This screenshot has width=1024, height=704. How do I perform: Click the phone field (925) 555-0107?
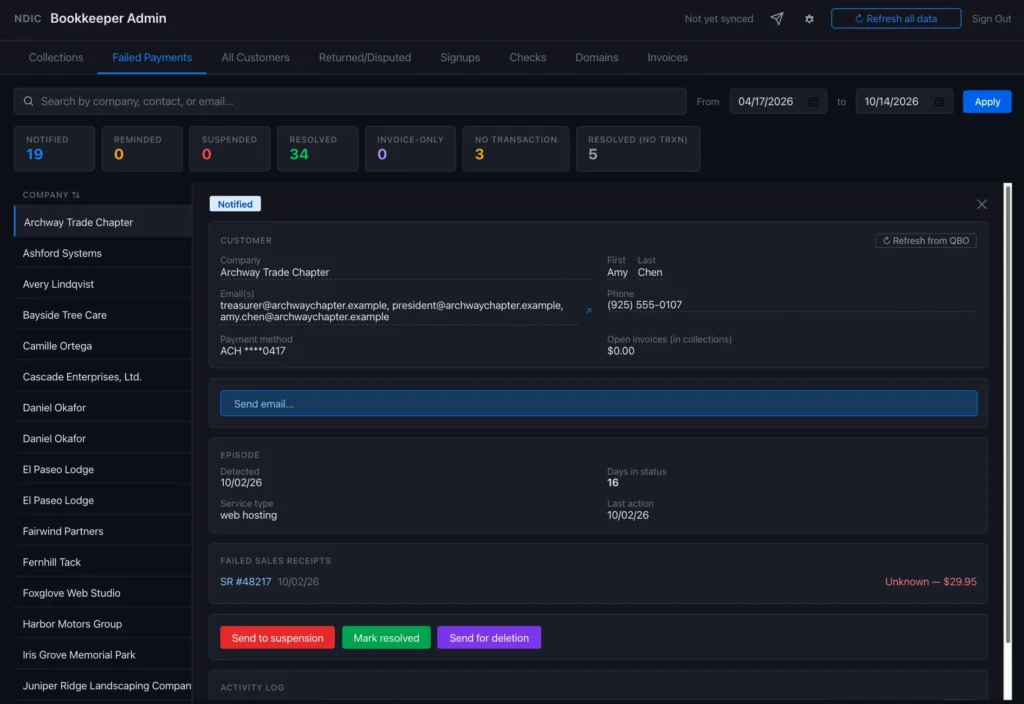tap(792, 305)
